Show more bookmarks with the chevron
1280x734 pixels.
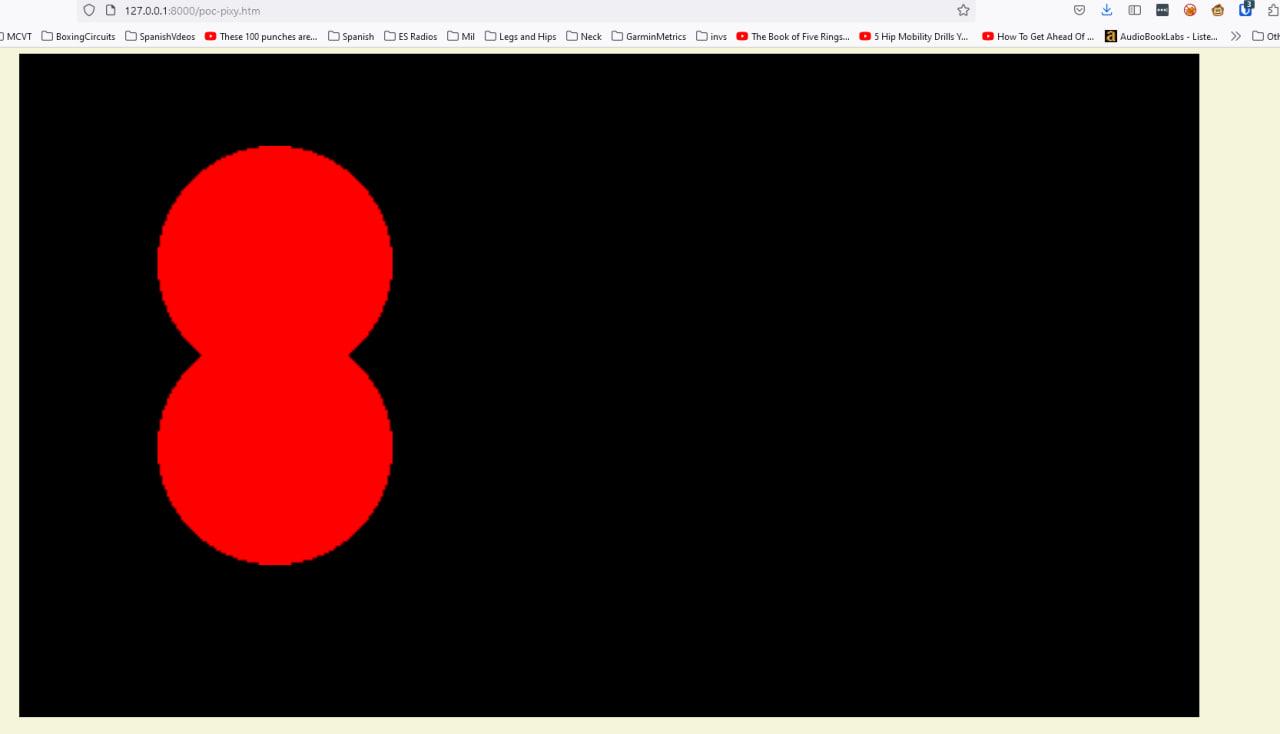(x=1236, y=36)
